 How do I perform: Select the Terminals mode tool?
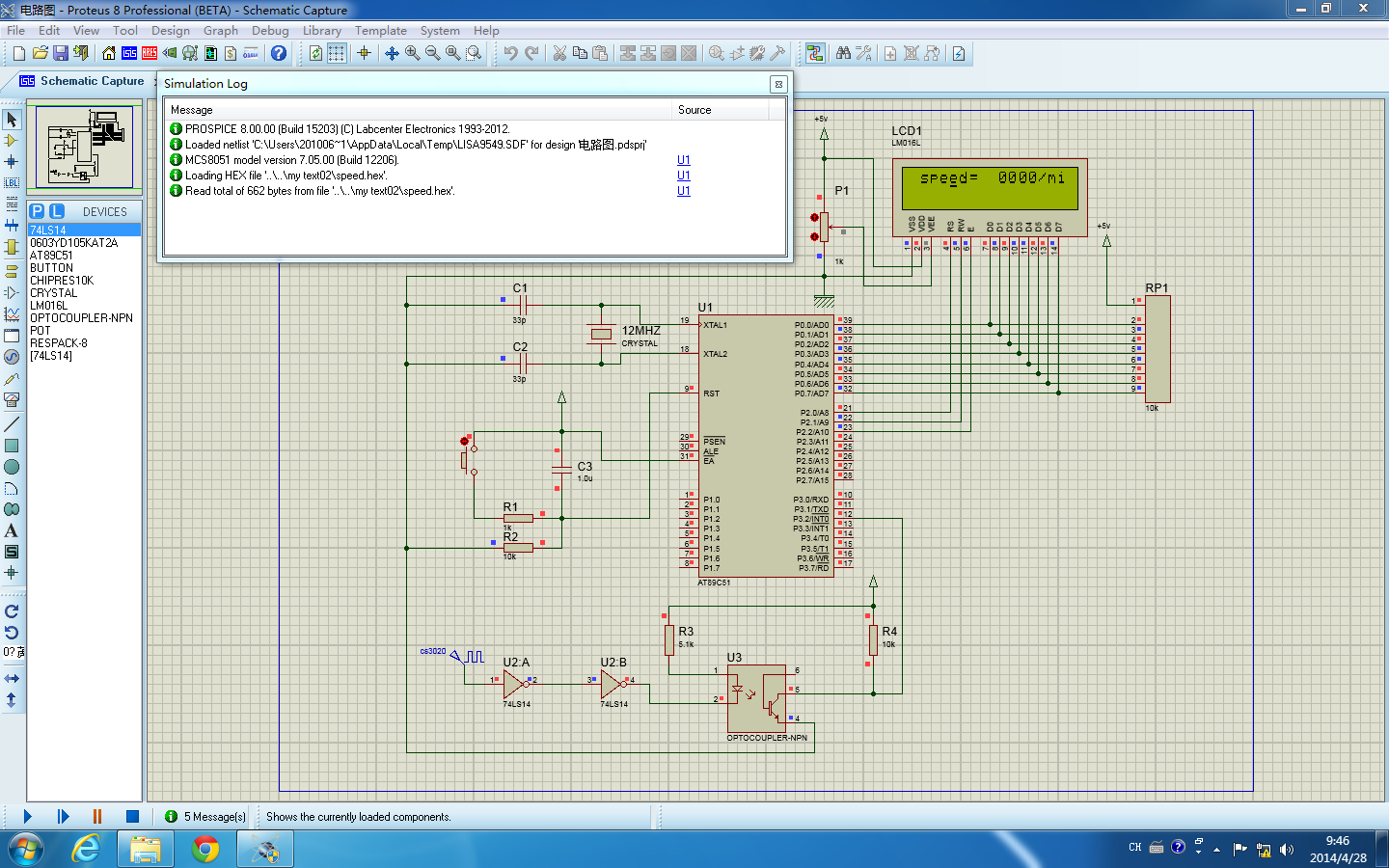(x=12, y=270)
